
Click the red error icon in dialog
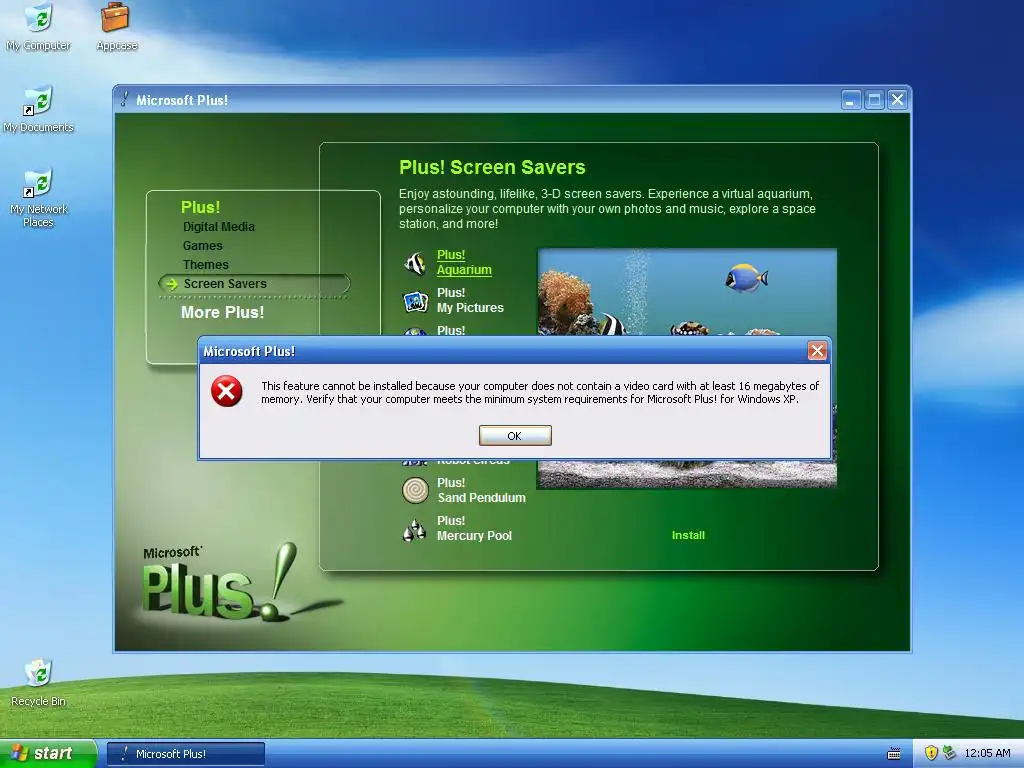[227, 391]
